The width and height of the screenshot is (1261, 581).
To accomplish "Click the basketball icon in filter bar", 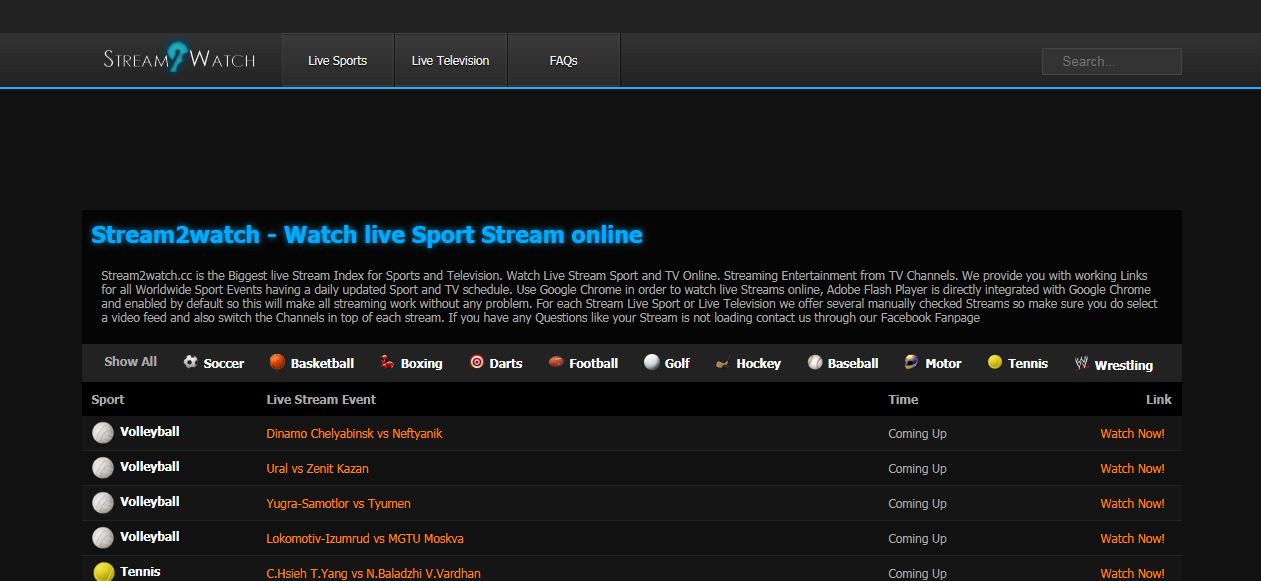I will click(277, 362).
